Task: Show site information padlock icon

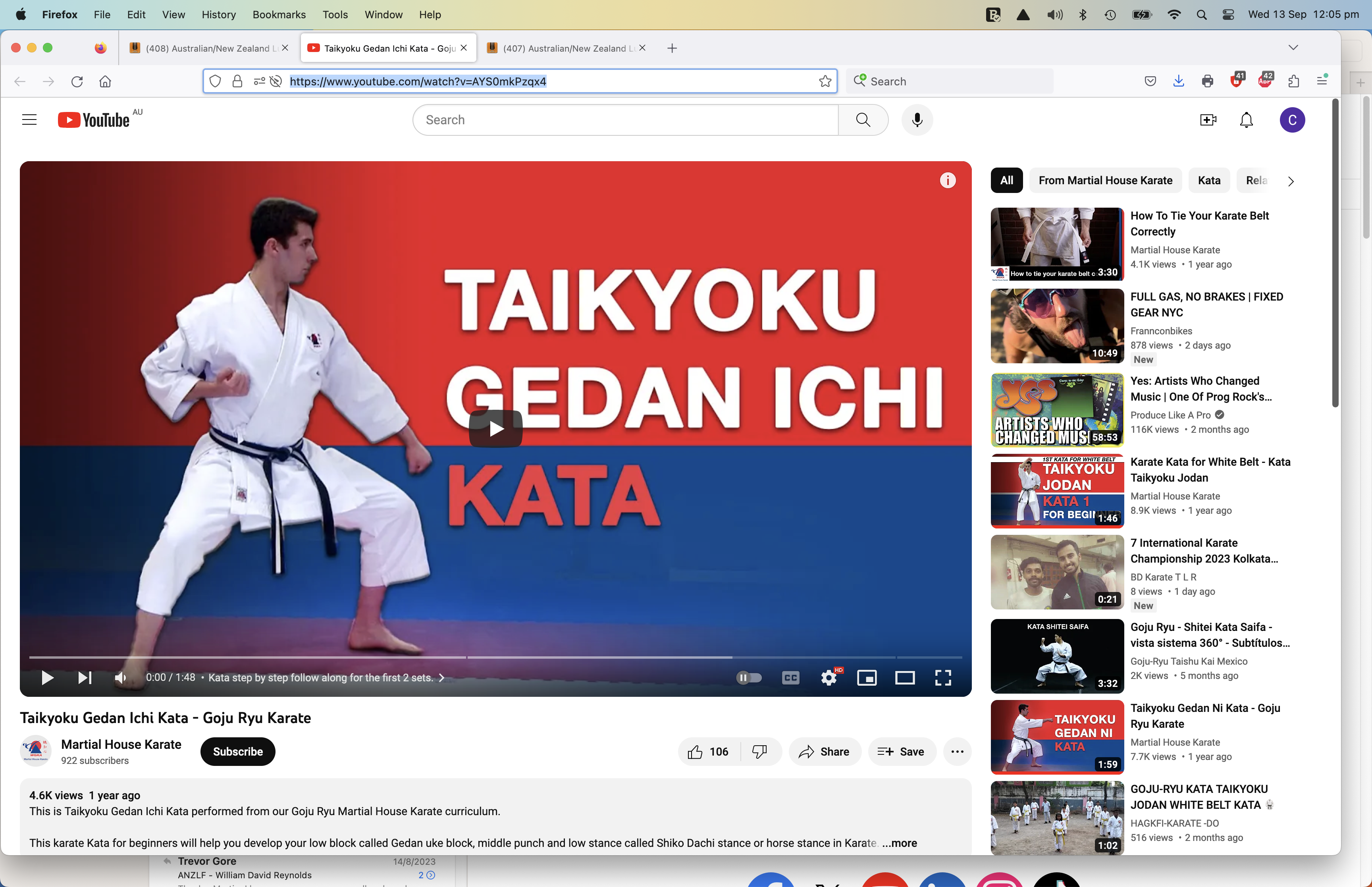Action: tap(237, 81)
